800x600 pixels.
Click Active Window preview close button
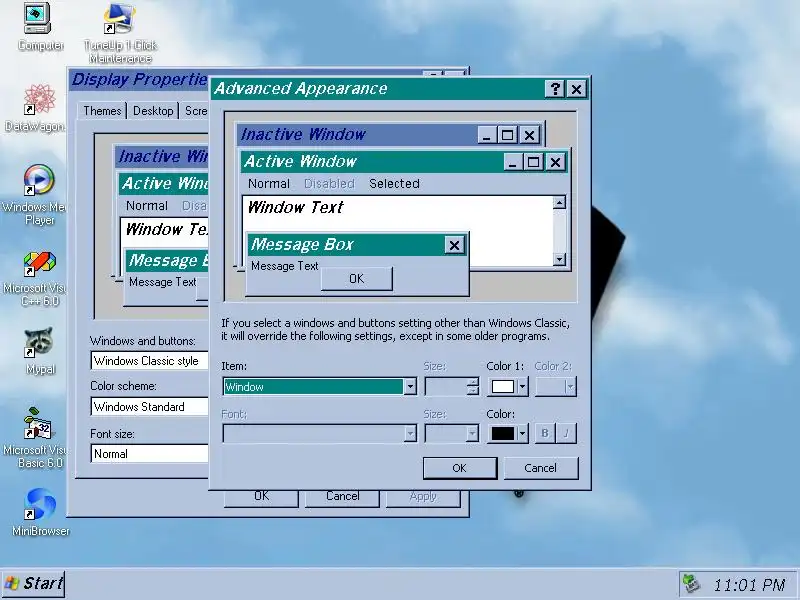point(556,163)
